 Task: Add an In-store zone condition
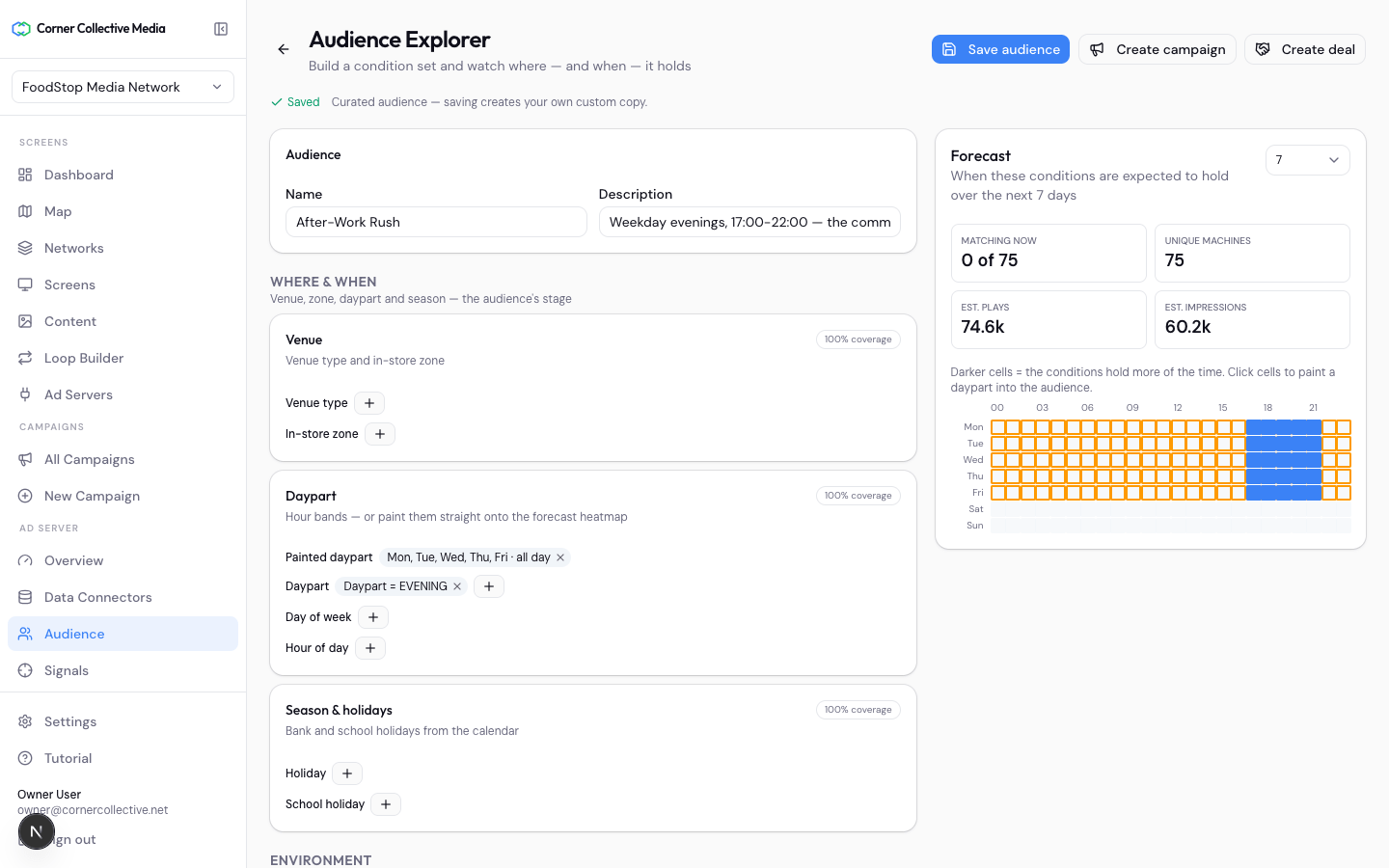click(380, 434)
